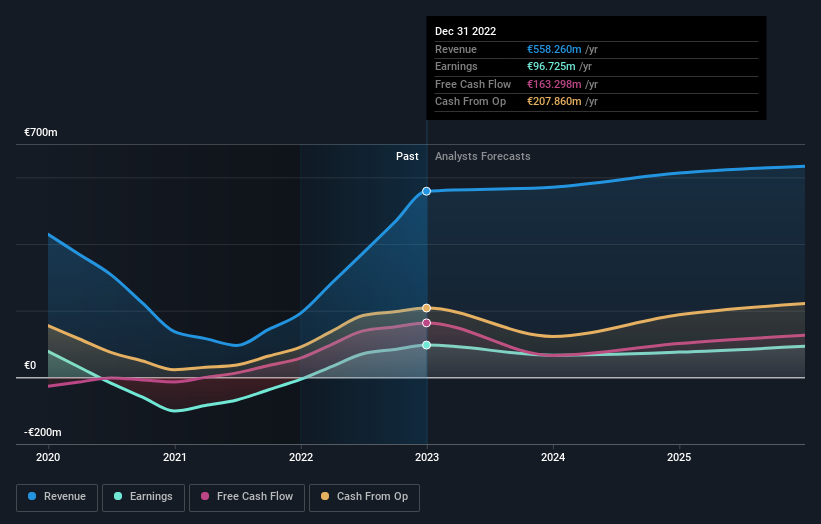Click the Revenue row label in tooltip
The image size is (821, 524).
pyautogui.click(x=456, y=49)
